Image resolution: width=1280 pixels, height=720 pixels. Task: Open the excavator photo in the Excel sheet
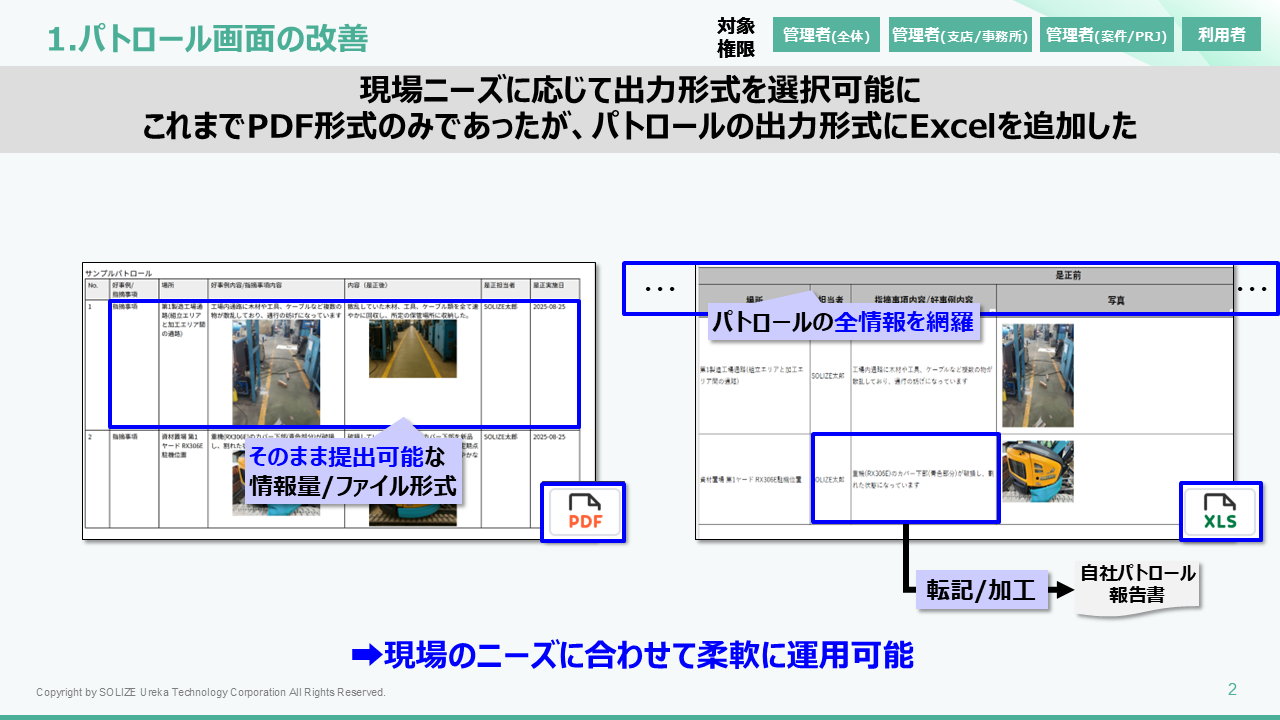pyautogui.click(x=1037, y=471)
